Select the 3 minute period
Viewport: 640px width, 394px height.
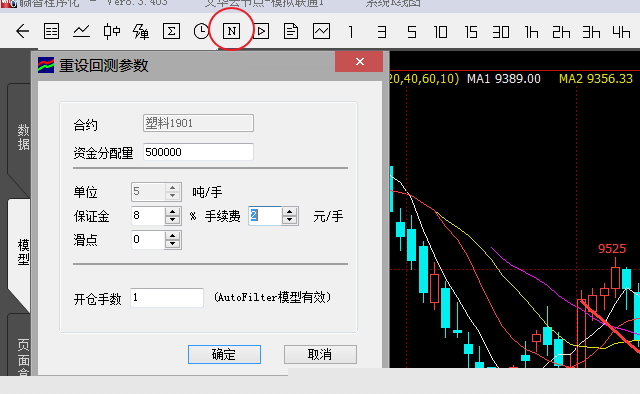point(382,32)
